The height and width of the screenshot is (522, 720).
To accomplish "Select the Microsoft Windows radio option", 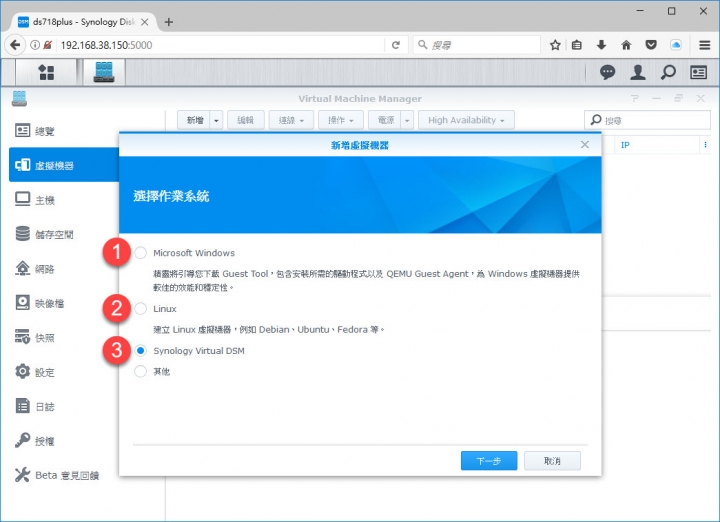I will pos(141,253).
